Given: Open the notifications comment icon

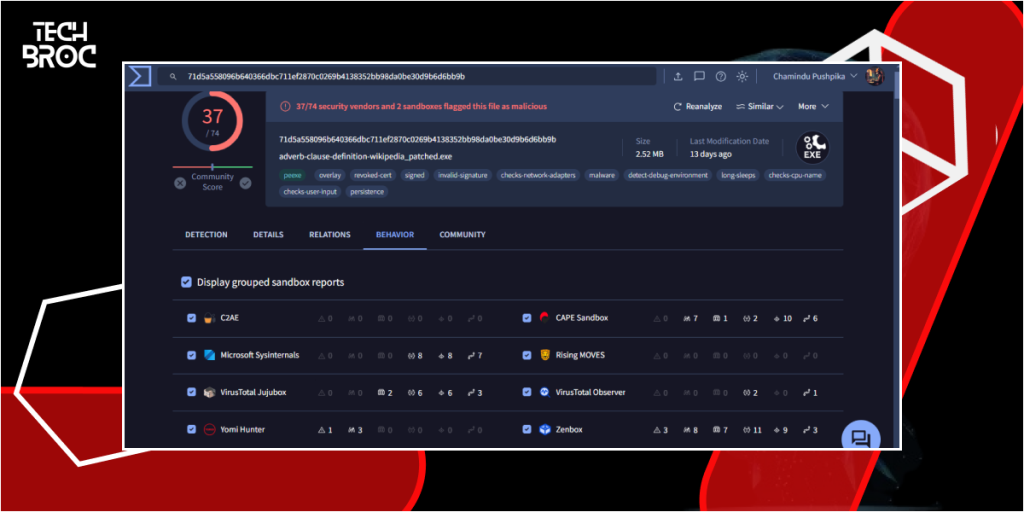Looking at the screenshot, I should 699,76.
